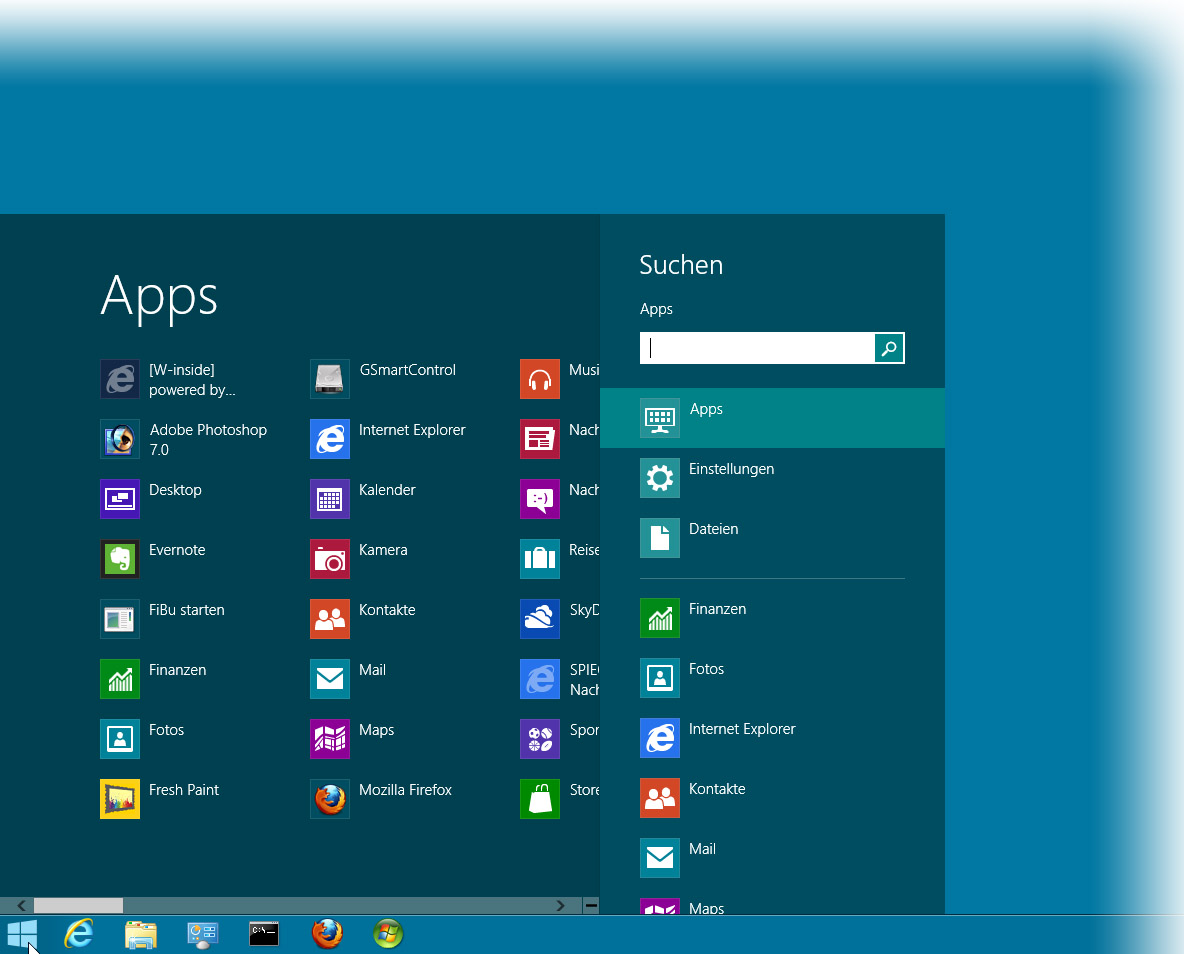The width and height of the screenshot is (1184, 954).
Task: Open File Explorer from the taskbar
Action: pyautogui.click(x=140, y=934)
